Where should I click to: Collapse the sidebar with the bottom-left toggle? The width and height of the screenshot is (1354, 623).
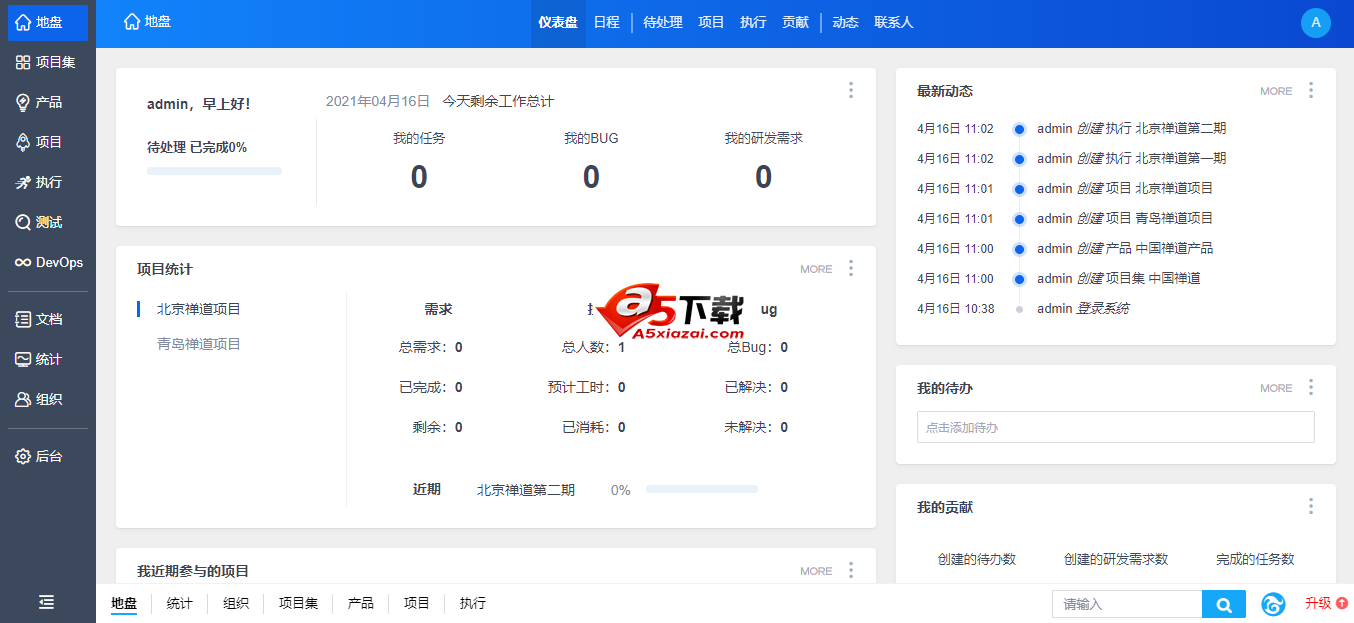click(x=45, y=602)
